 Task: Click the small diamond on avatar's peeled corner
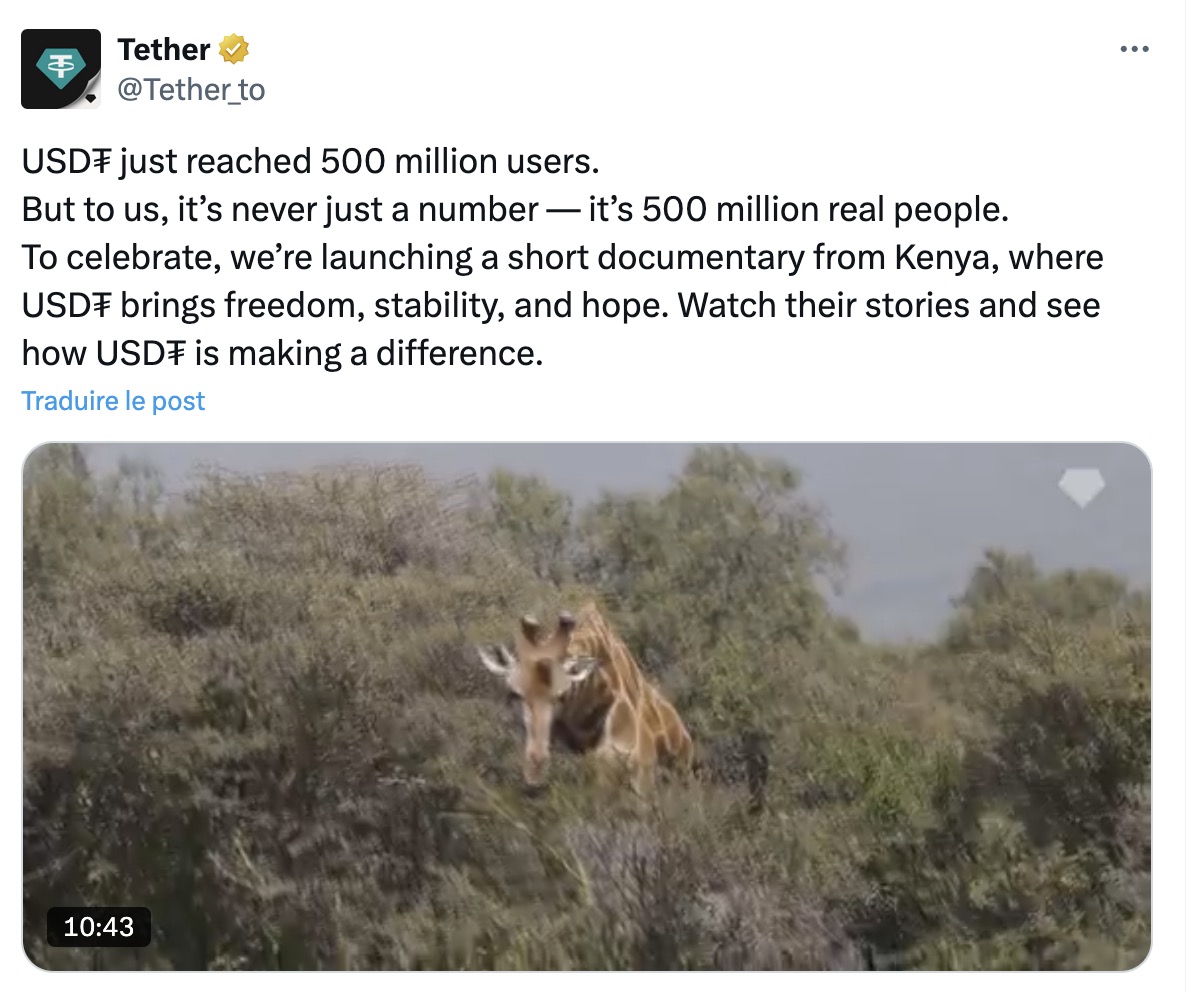(x=91, y=98)
